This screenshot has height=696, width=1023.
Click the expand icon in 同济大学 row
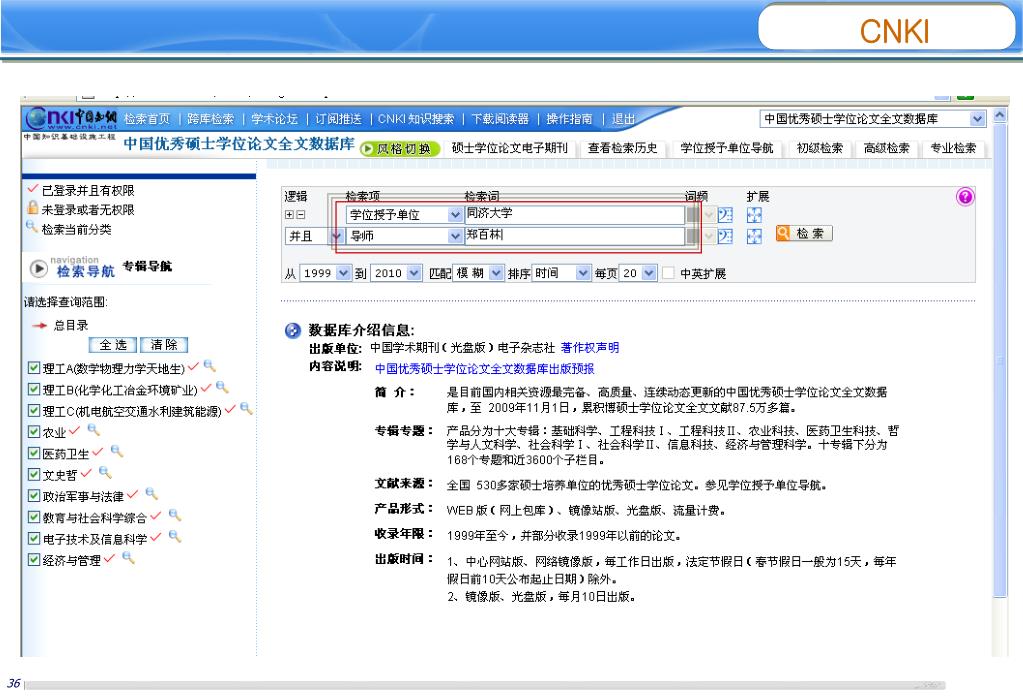[x=754, y=215]
